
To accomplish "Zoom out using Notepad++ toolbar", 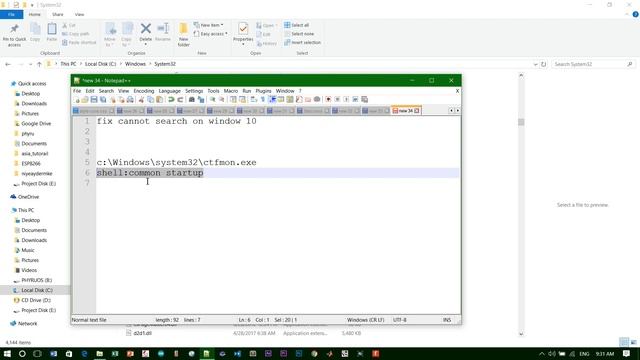I will point(221,100).
